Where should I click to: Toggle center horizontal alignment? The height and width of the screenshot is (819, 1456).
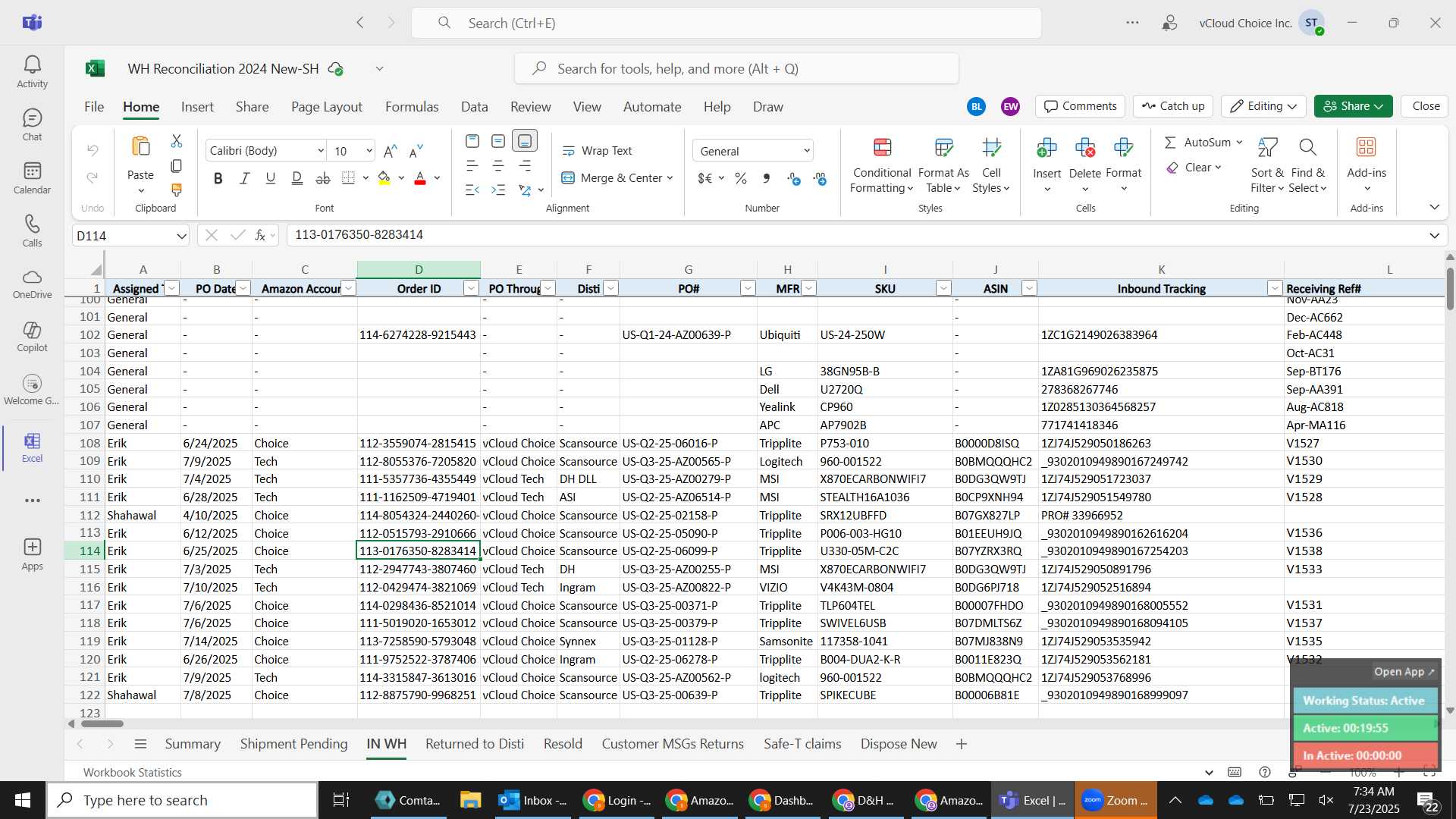click(498, 165)
